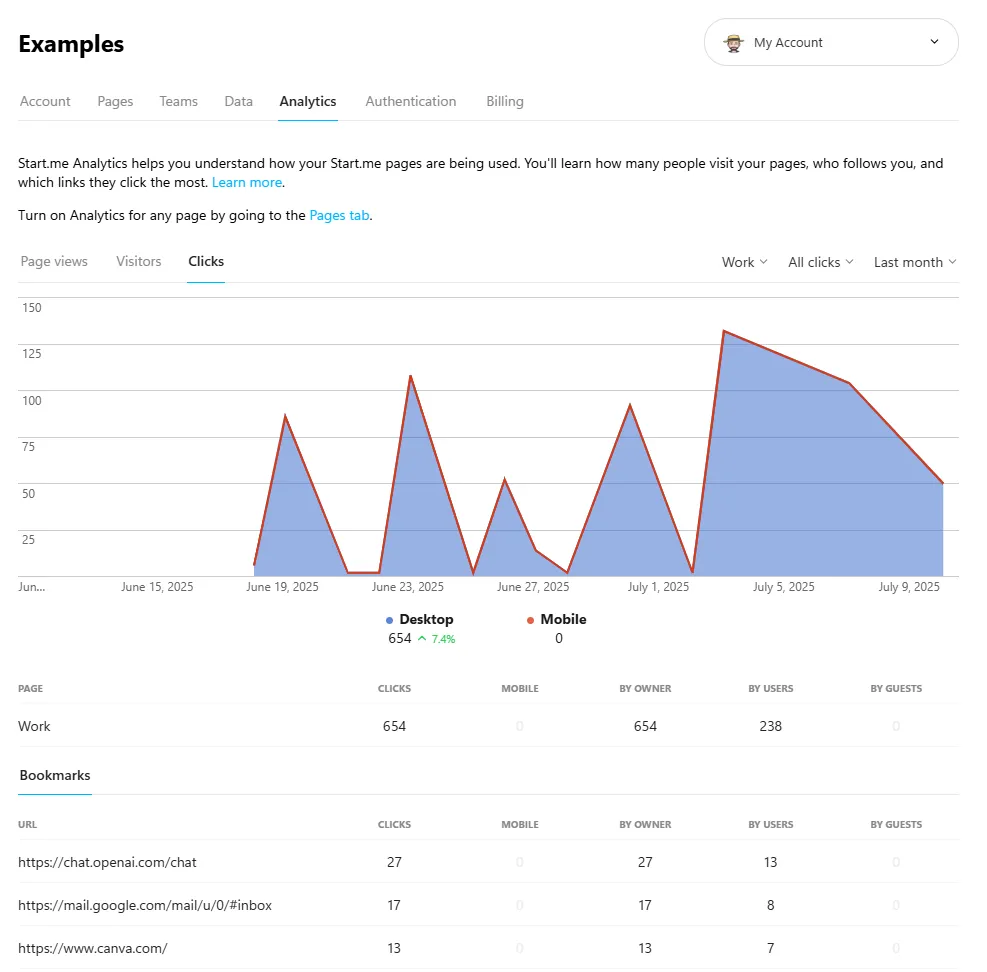Open the Account tab
The width and height of the screenshot is (987, 972).
click(45, 101)
